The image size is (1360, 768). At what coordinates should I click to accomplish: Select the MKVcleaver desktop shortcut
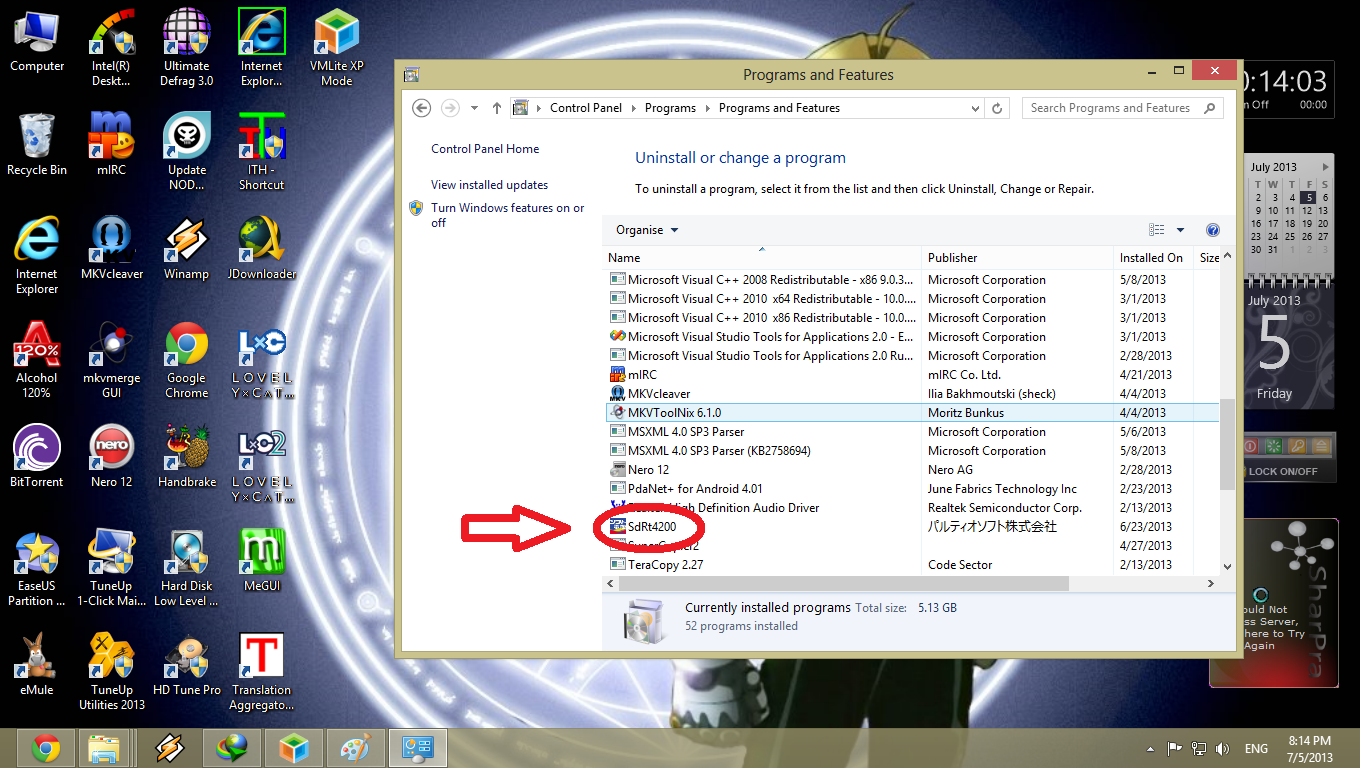(x=112, y=249)
